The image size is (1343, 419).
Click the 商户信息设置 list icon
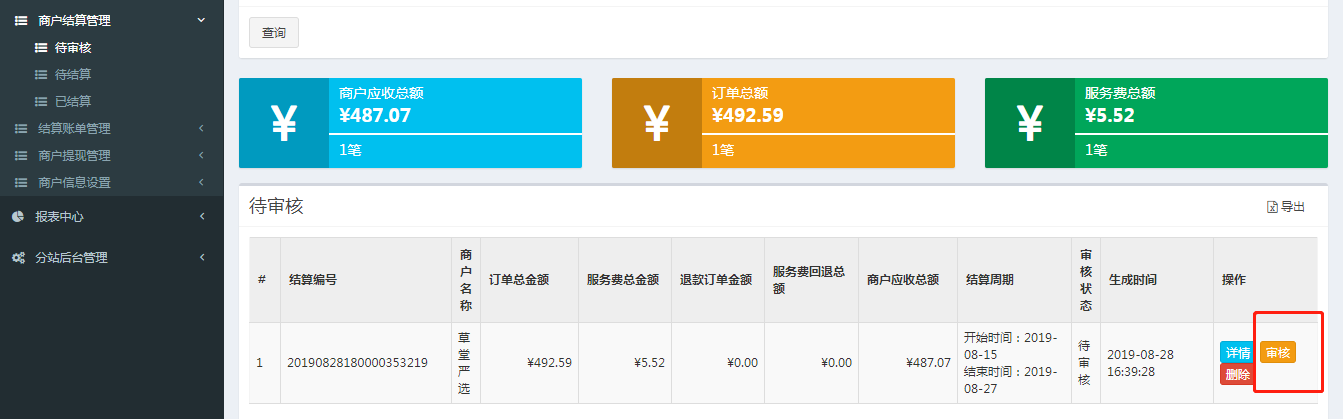(x=20, y=182)
